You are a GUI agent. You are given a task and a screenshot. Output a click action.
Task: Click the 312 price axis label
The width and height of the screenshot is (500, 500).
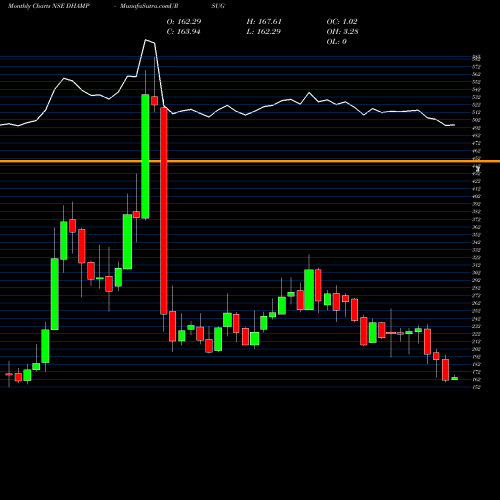[476, 265]
